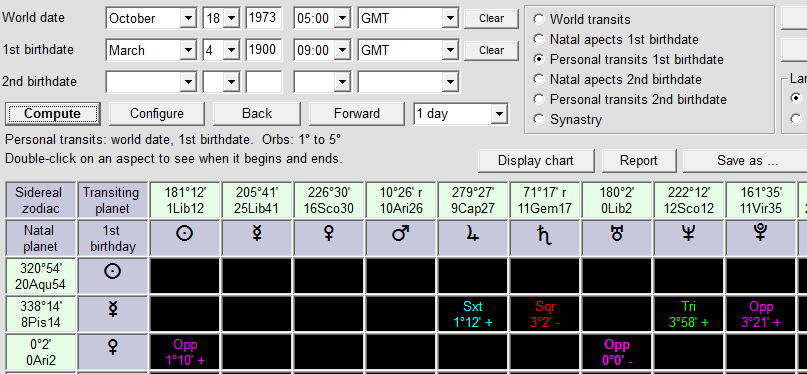The height and width of the screenshot is (374, 807).
Task: Click the red Sqr 3°2' aspect cell
Action: coord(545,314)
